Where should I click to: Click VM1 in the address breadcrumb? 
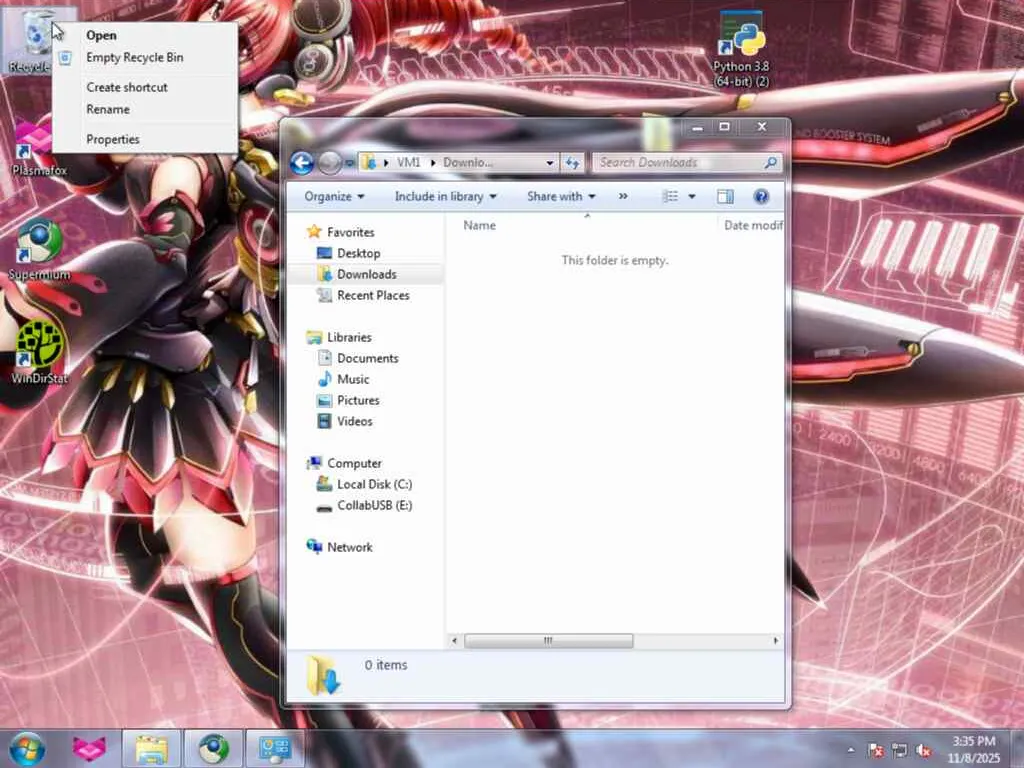point(409,163)
